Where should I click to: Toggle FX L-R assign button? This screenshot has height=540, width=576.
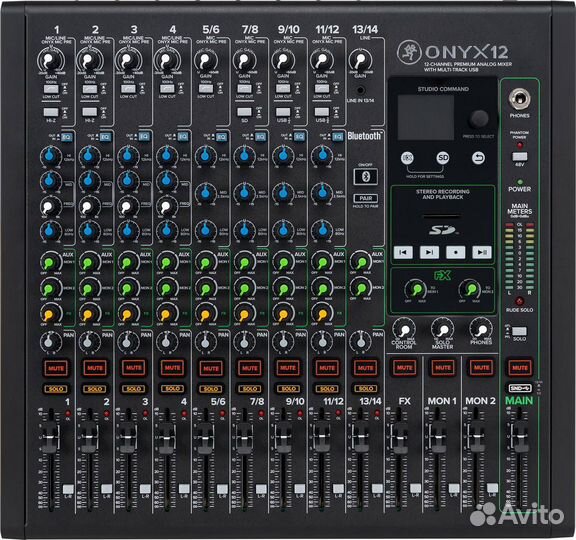coord(415,489)
